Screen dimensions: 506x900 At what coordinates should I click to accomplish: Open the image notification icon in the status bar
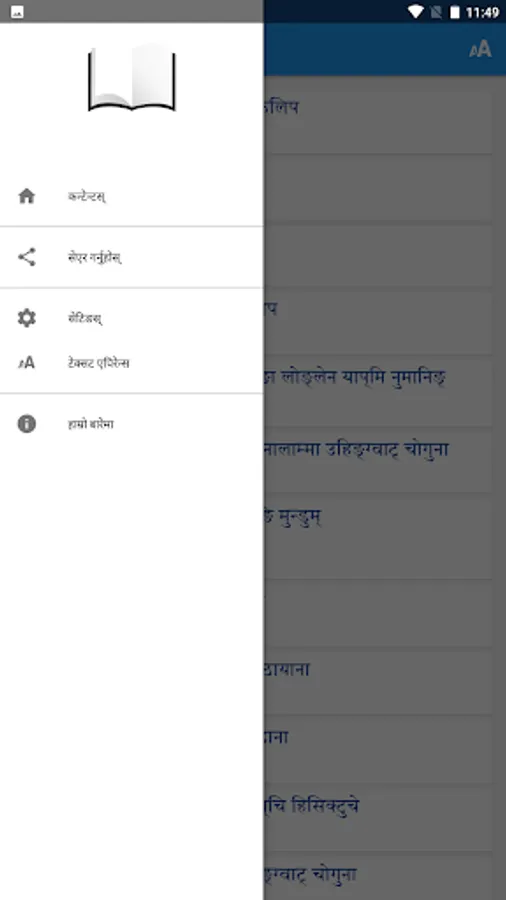pyautogui.click(x=17, y=12)
